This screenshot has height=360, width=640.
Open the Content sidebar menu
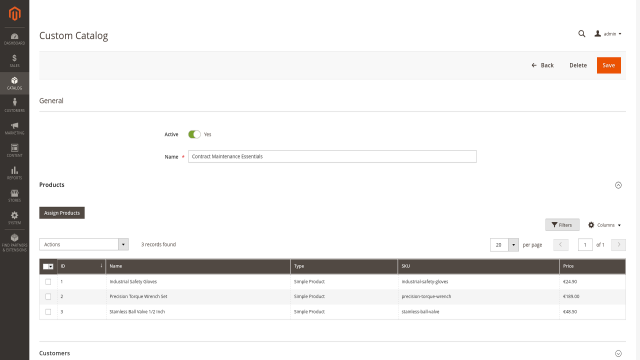14,151
